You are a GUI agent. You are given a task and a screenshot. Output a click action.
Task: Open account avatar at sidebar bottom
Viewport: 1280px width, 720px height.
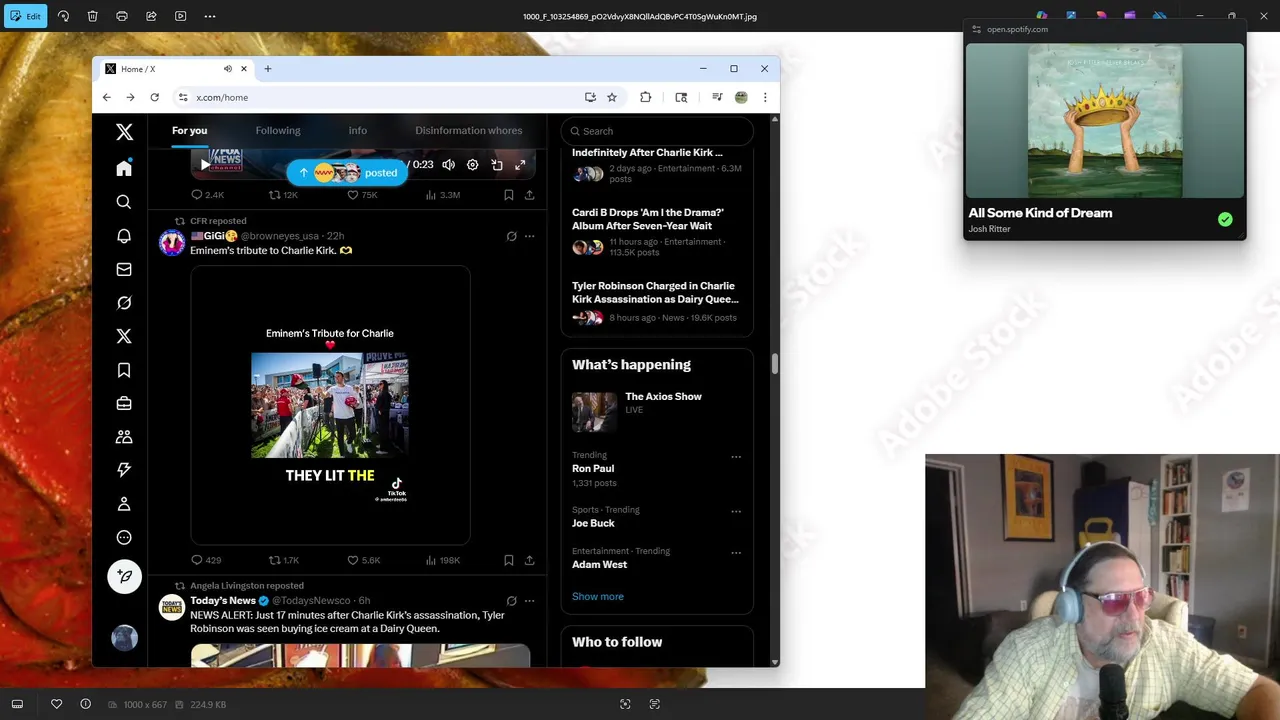coord(124,637)
